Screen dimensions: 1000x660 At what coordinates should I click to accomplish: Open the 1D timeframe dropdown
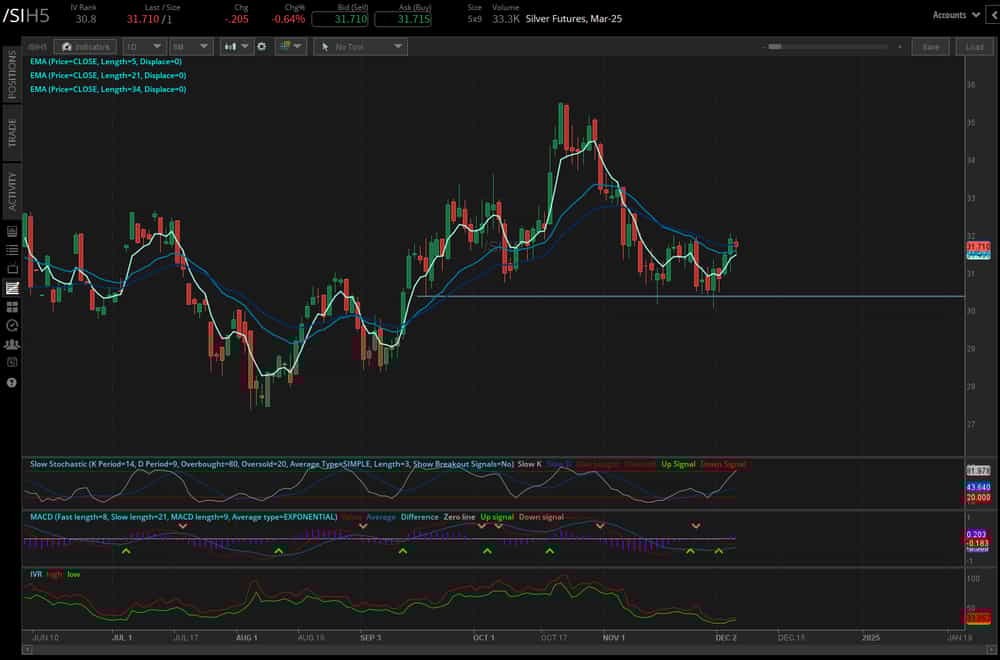(145, 46)
